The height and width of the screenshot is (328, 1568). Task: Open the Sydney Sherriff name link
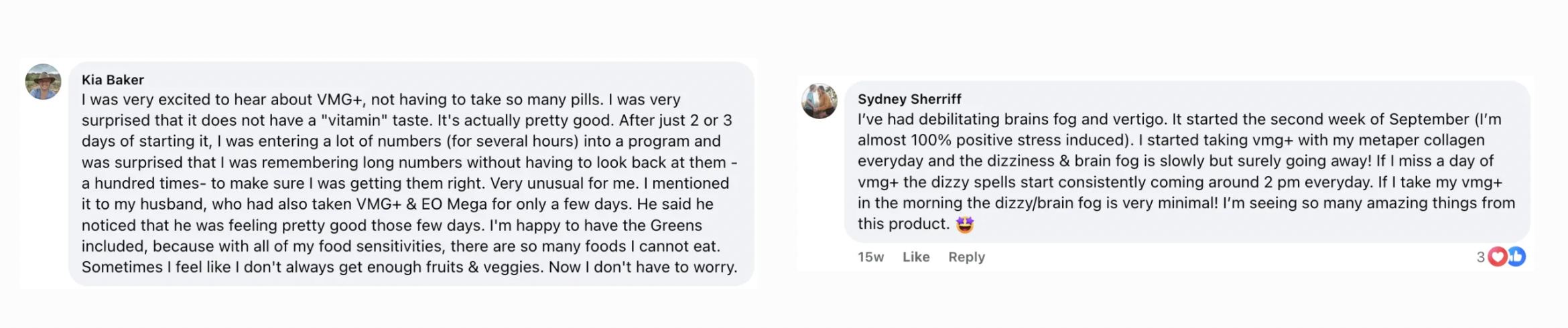tap(909, 99)
